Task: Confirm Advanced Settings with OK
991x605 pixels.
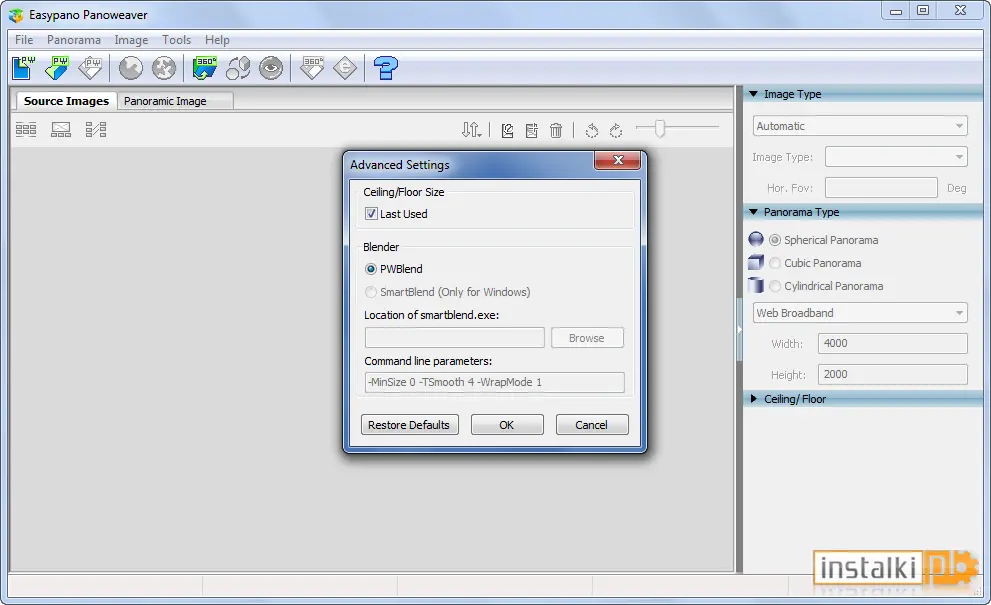Action: coord(507,425)
